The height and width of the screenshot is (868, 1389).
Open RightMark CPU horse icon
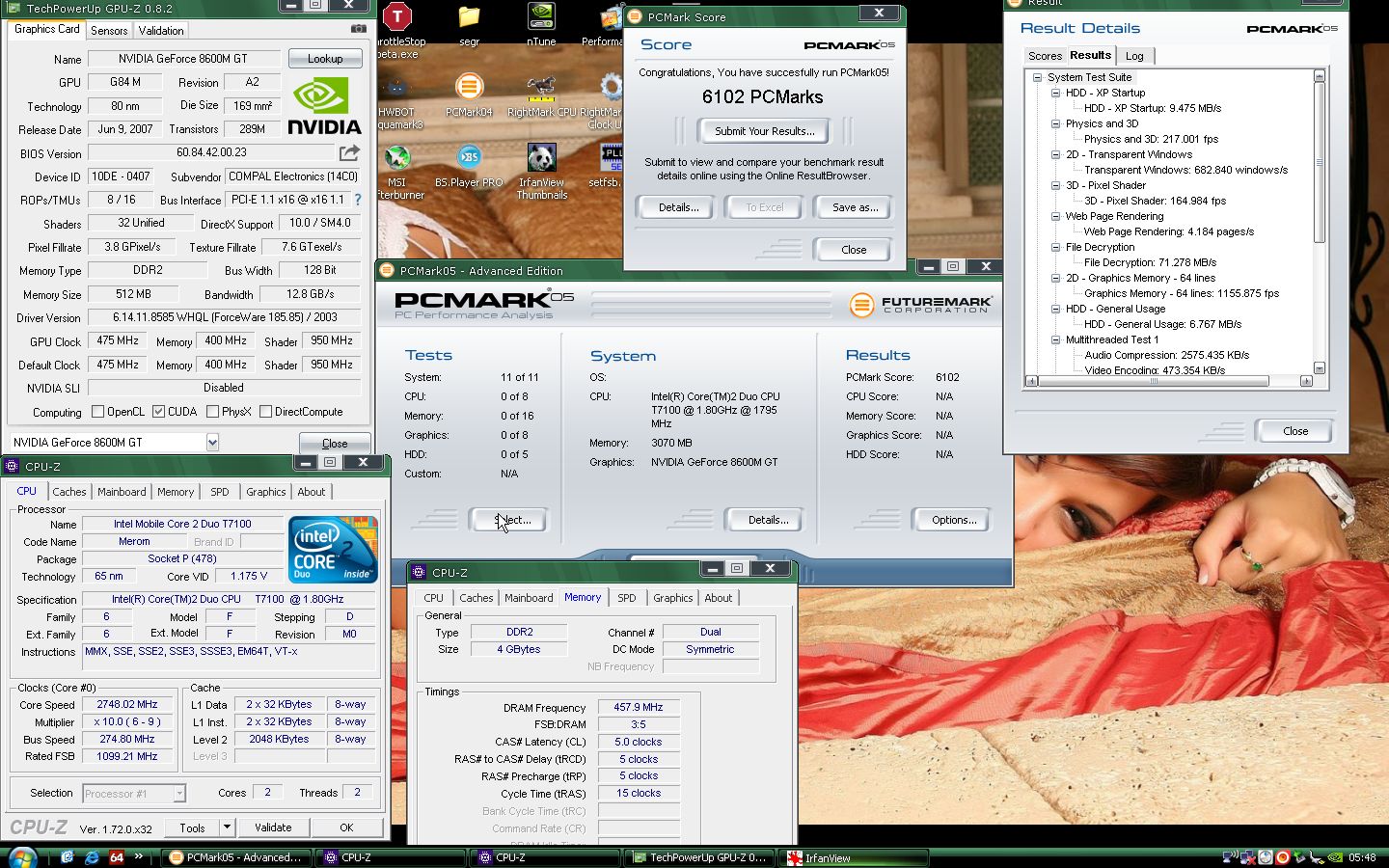click(541, 88)
